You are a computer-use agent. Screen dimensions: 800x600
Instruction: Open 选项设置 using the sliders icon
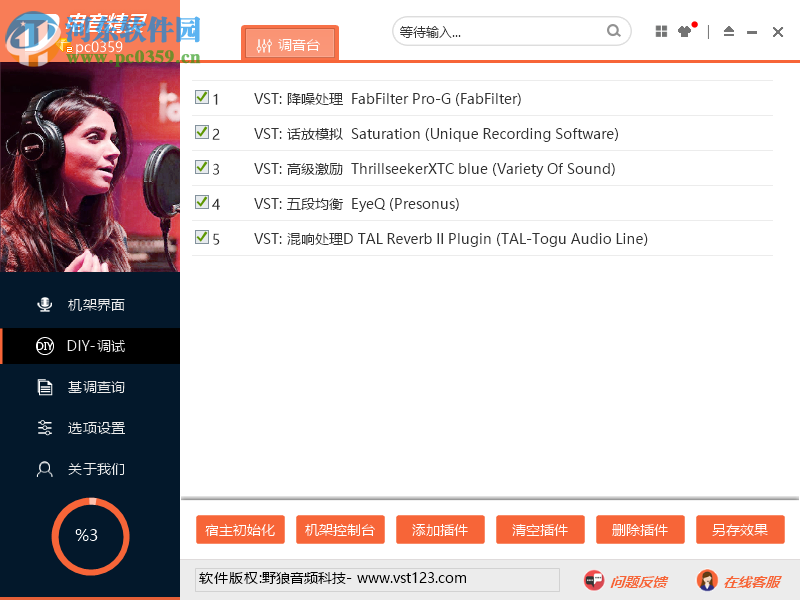pyautogui.click(x=44, y=427)
